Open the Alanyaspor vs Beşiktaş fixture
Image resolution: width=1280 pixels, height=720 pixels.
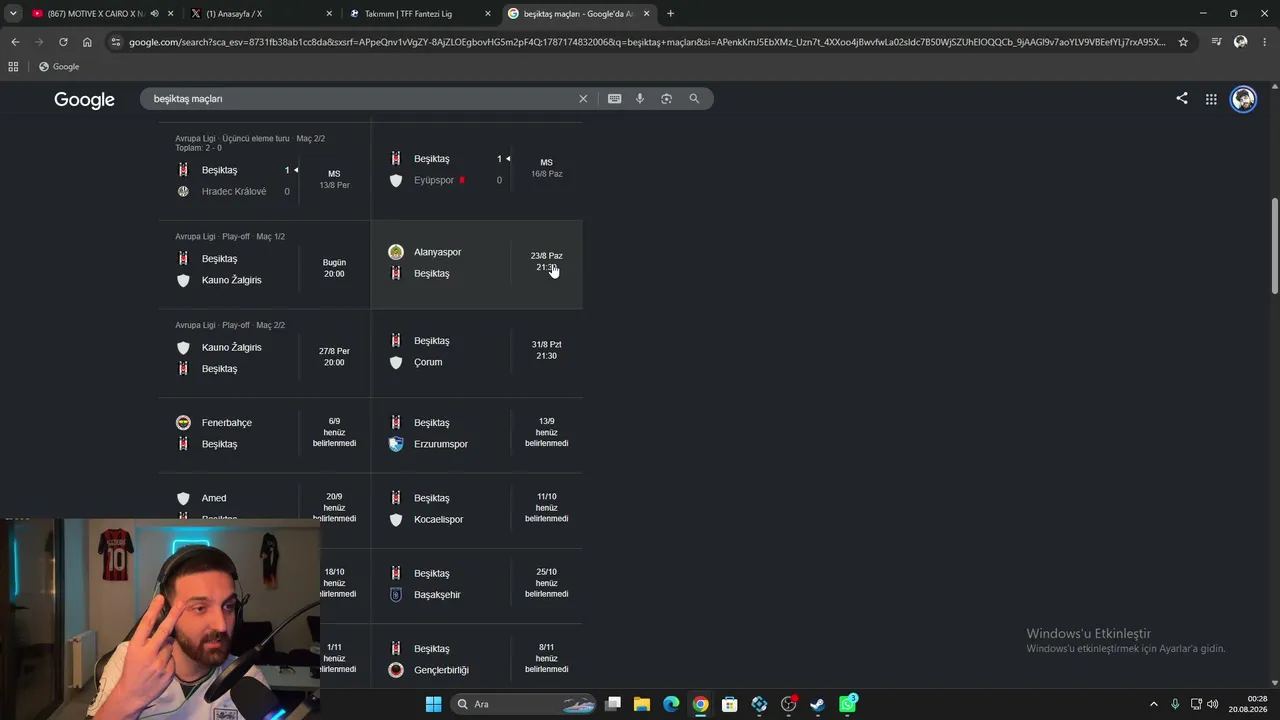click(x=477, y=264)
